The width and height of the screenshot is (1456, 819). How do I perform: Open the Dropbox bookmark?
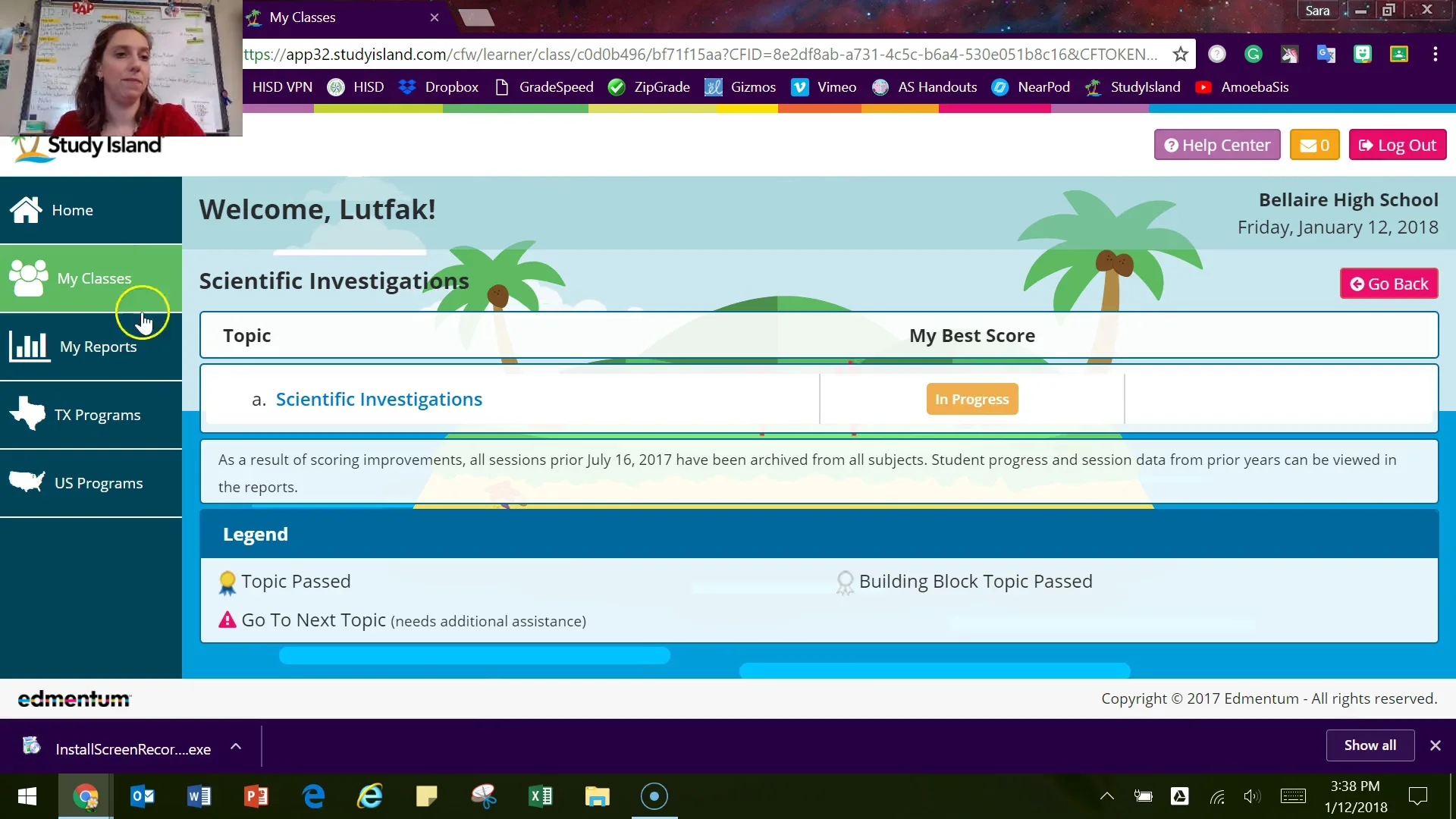439,87
